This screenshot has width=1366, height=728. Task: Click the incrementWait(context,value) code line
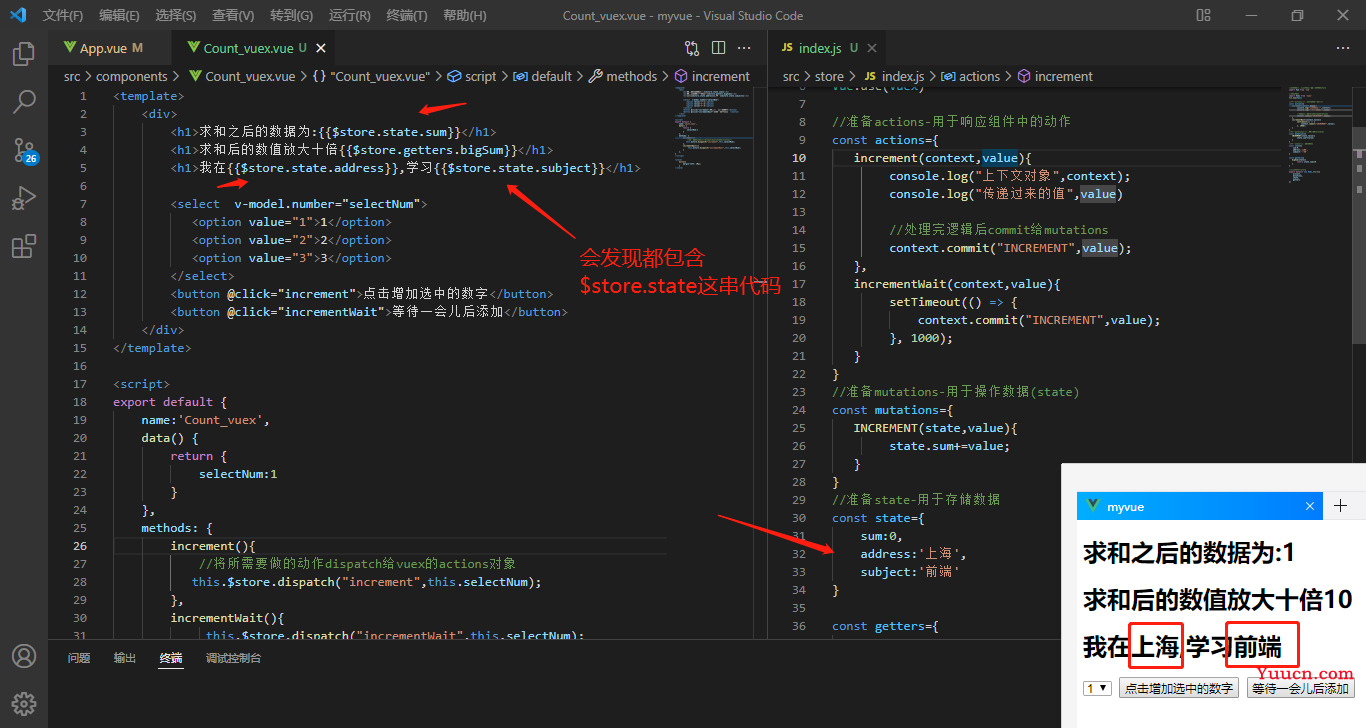tap(957, 284)
